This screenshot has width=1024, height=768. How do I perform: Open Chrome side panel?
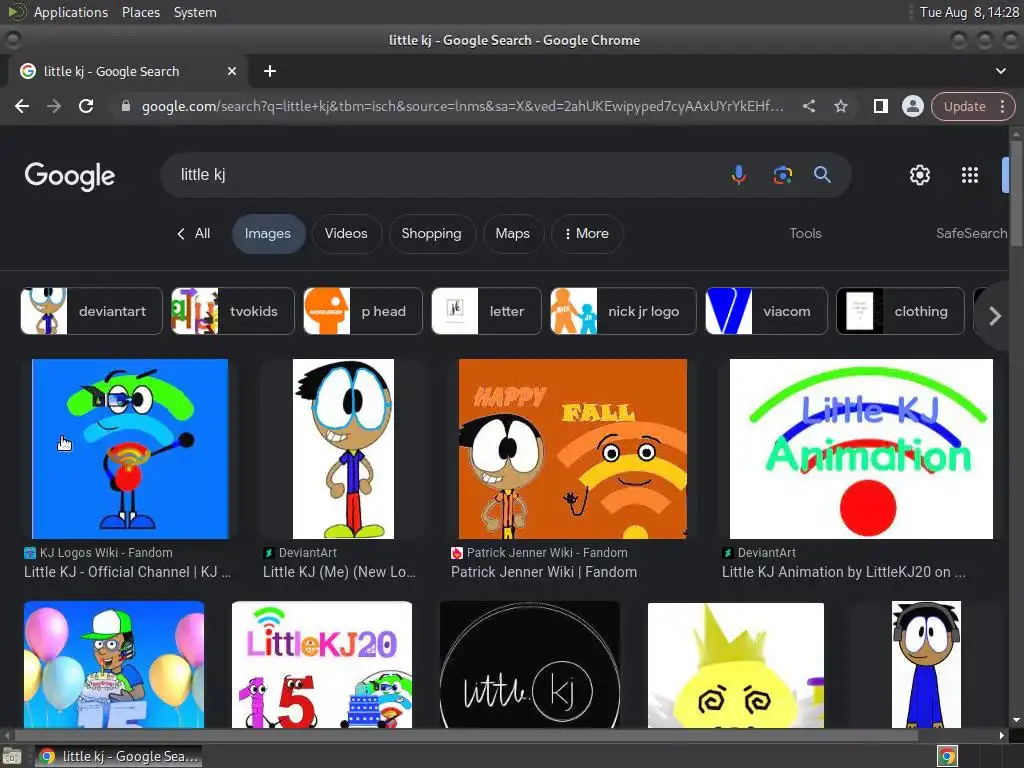(x=880, y=106)
